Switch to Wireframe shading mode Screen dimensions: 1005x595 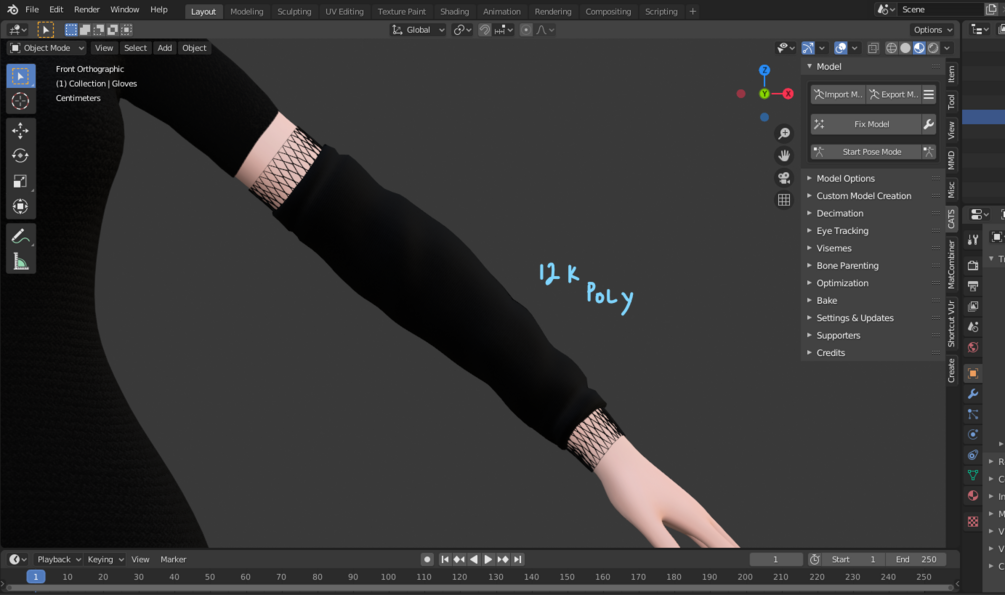892,48
